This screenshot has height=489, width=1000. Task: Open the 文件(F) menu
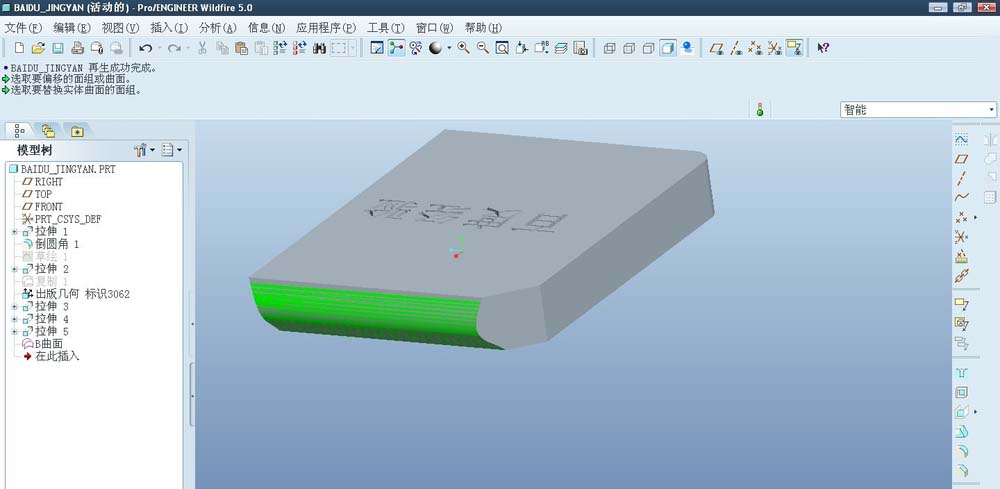tap(23, 28)
